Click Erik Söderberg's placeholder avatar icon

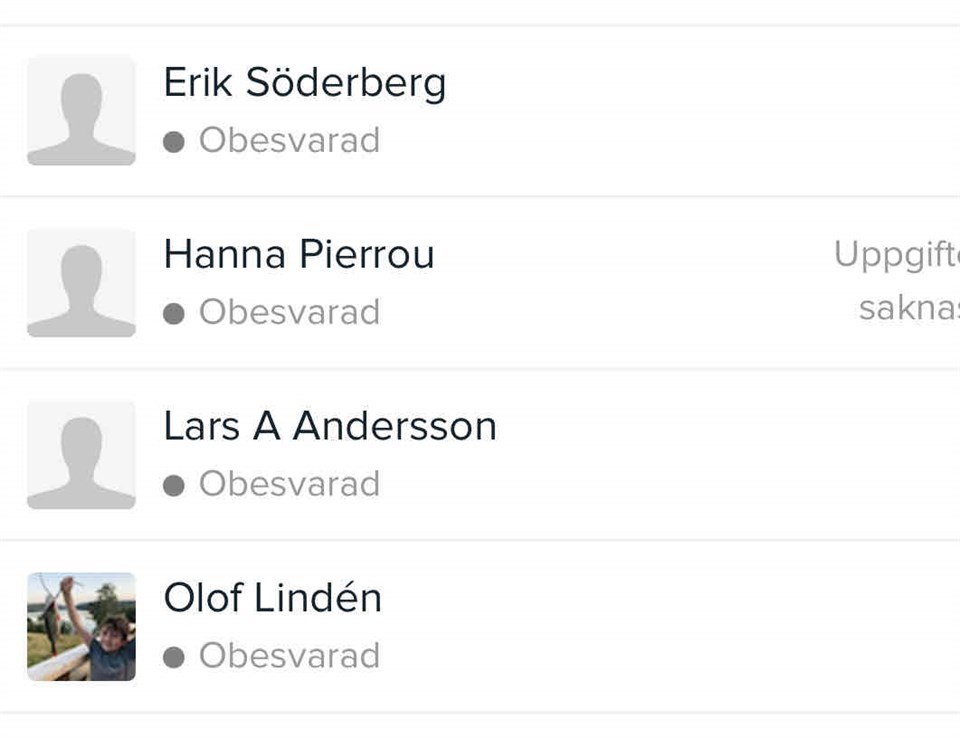tap(81, 111)
